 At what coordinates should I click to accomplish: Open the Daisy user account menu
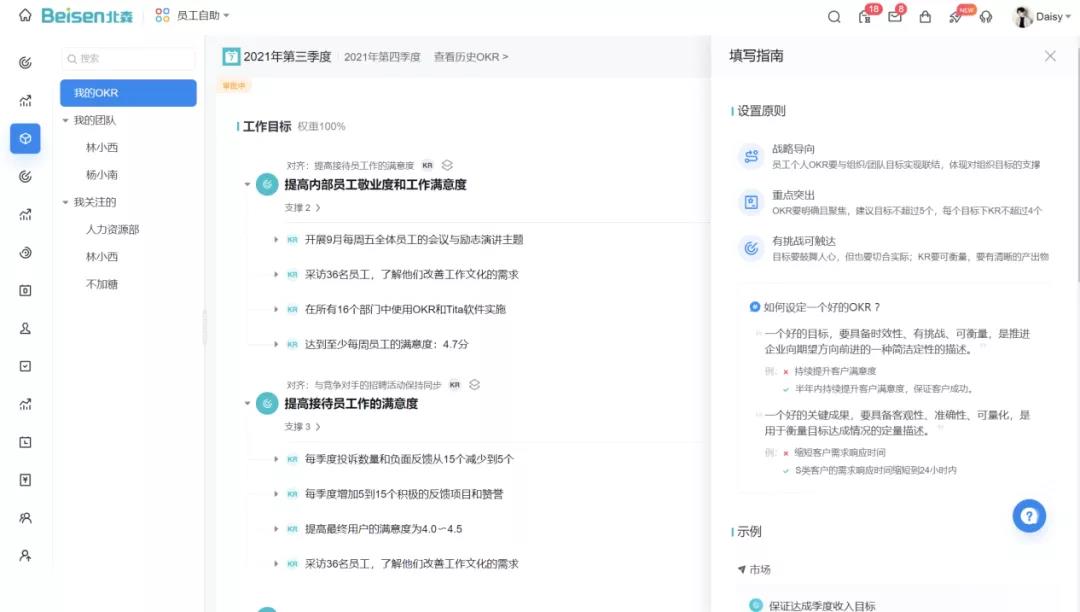(1041, 17)
